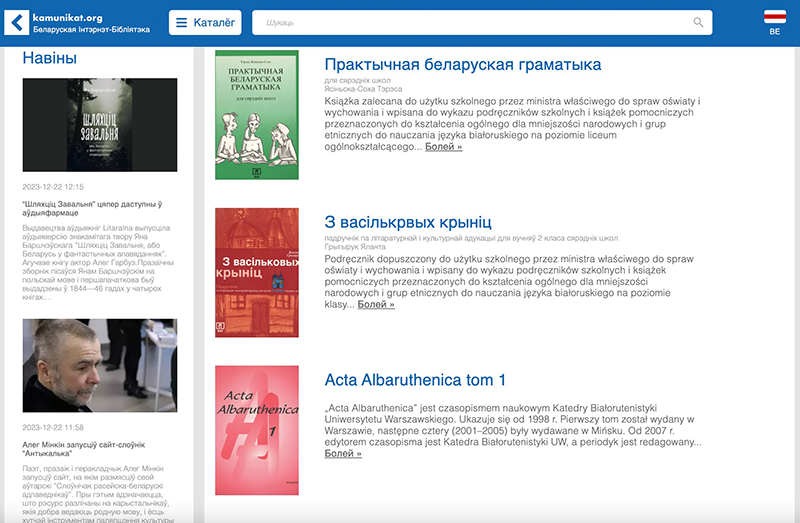
Task: Open the З васількрвых крыніц title
Action: (x=408, y=222)
